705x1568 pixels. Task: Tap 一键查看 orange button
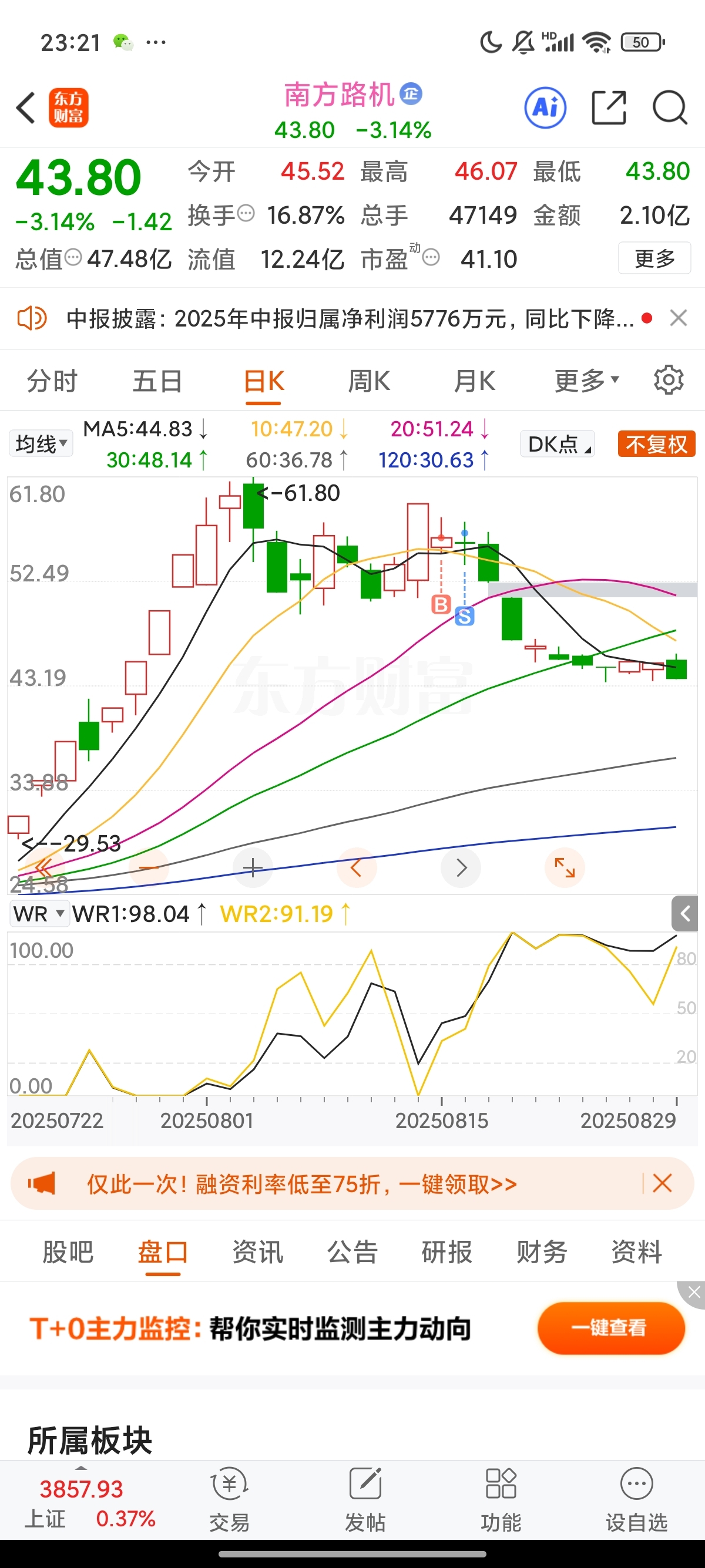[610, 1328]
